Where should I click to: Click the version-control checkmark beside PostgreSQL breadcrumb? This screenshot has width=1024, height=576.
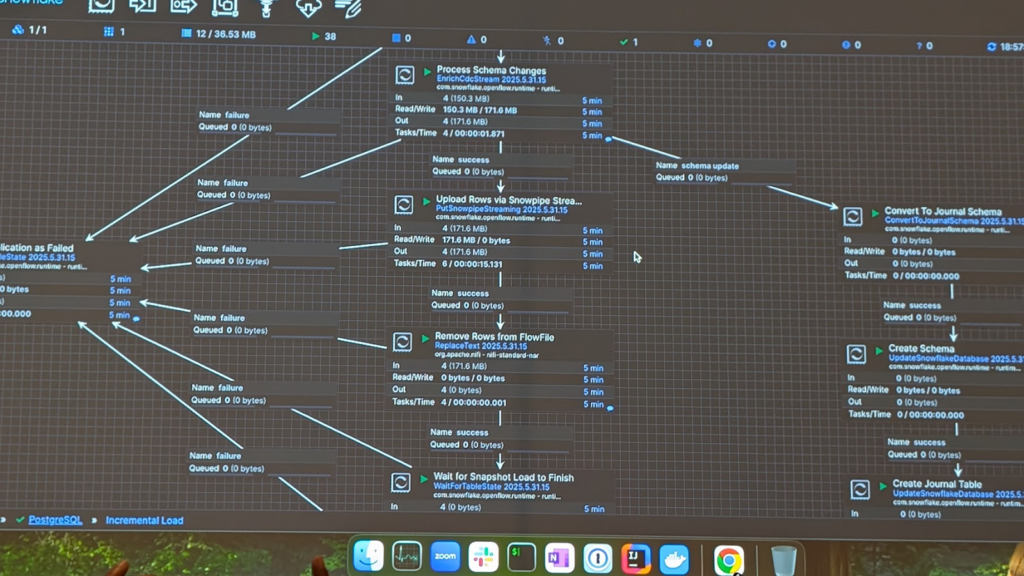point(20,520)
